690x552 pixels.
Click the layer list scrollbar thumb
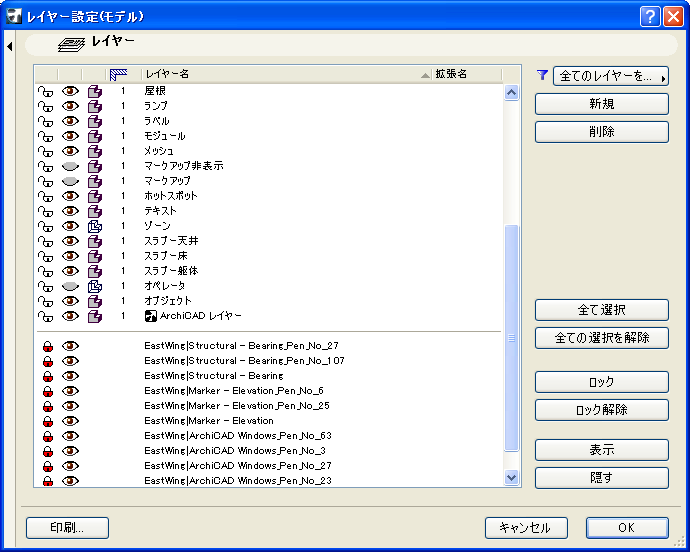point(511,338)
